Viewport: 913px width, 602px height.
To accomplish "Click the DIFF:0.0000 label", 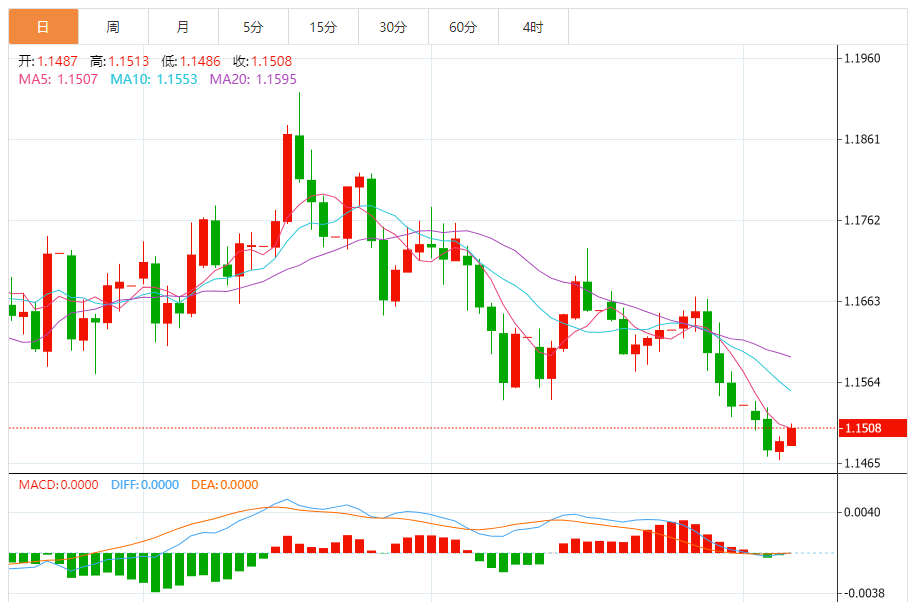I will [144, 484].
